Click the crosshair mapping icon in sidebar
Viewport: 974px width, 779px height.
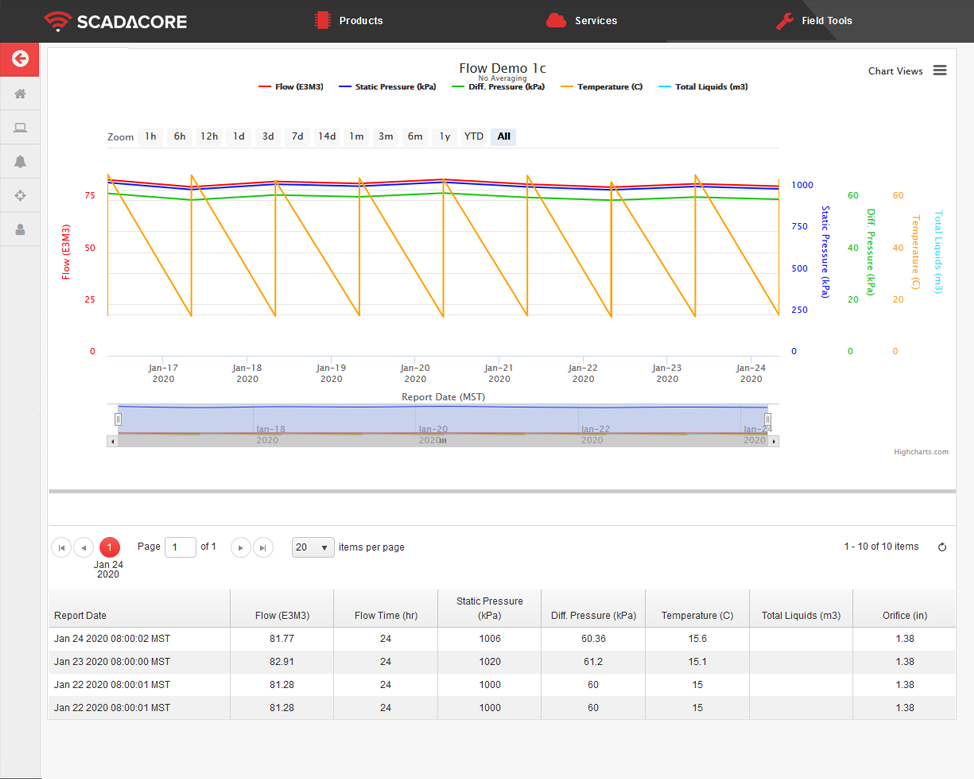(19, 195)
